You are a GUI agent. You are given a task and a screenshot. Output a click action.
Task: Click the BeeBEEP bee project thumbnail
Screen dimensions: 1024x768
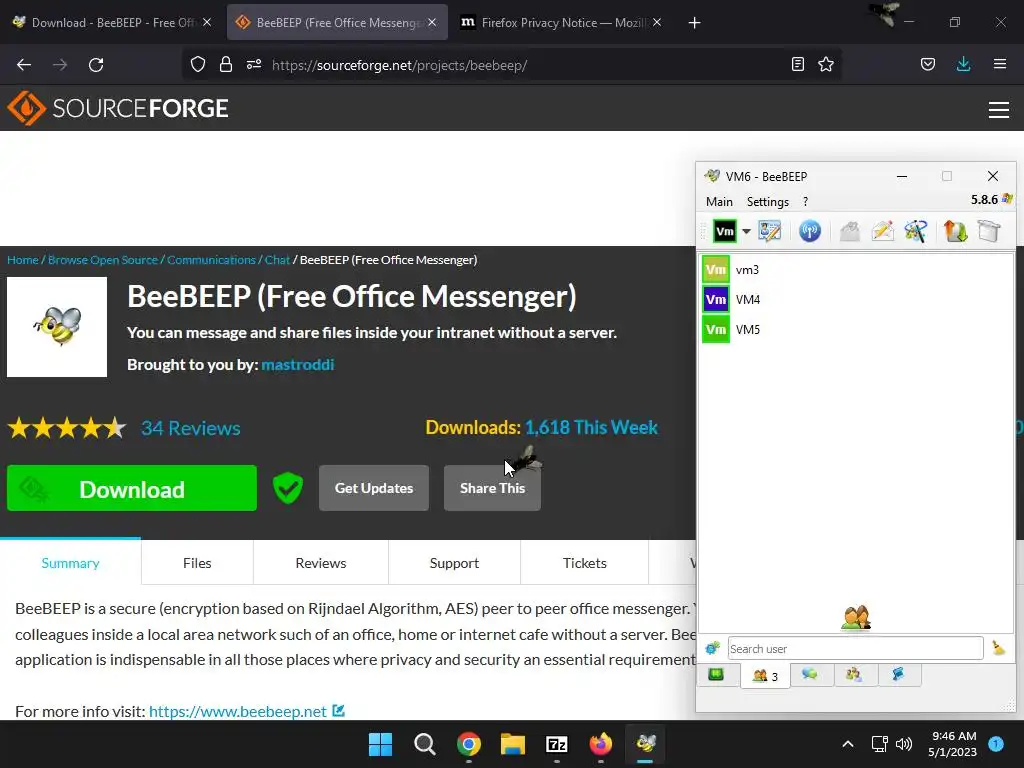57,327
